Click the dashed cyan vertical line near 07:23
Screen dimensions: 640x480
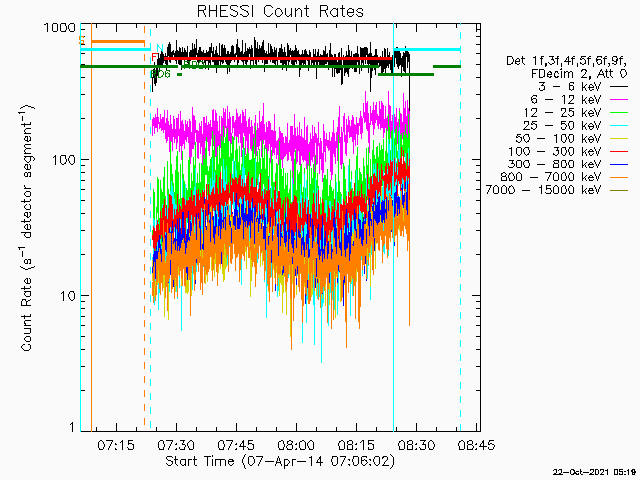pos(151,227)
